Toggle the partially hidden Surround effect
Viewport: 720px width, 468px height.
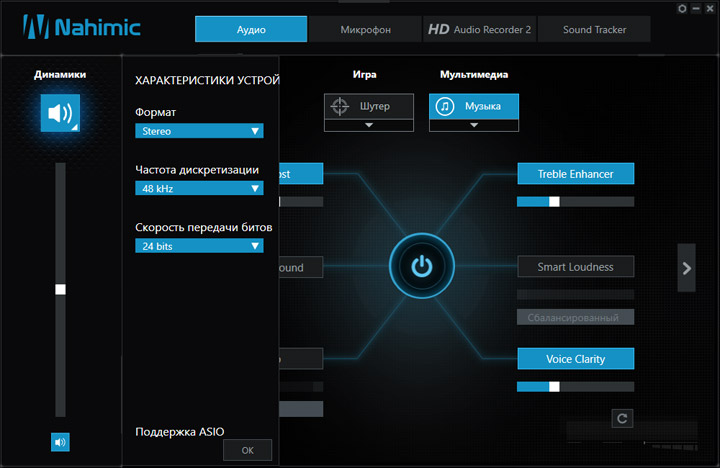[301, 267]
